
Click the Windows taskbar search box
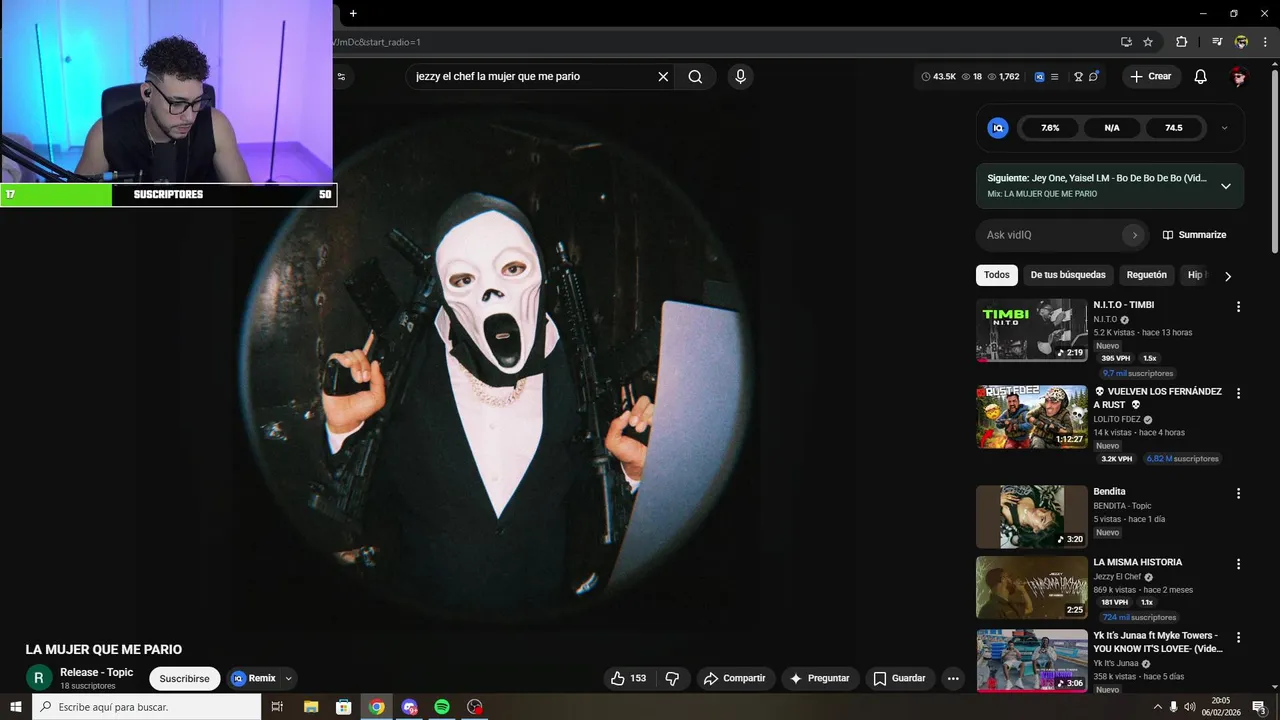tap(147, 707)
